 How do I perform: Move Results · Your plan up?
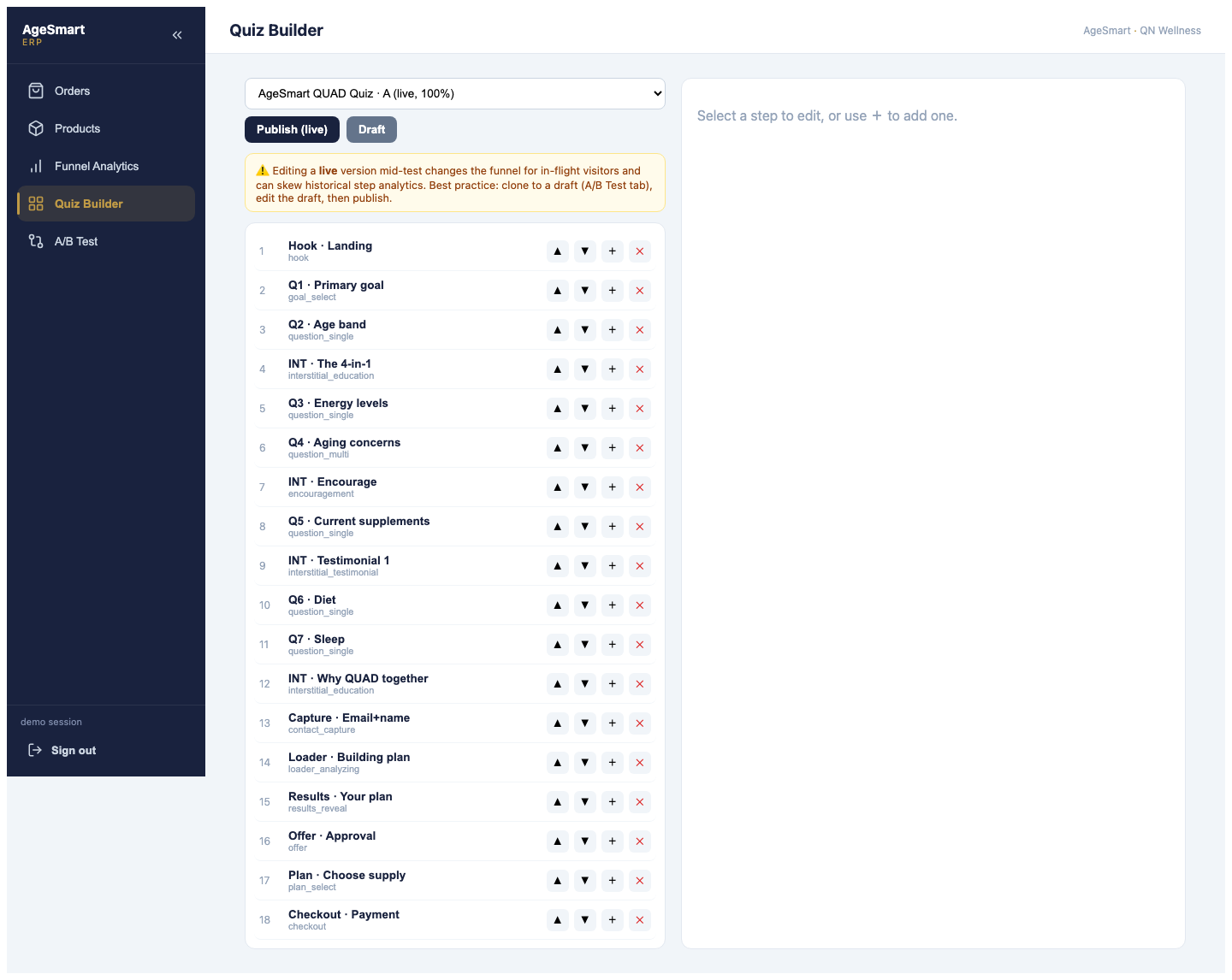(558, 802)
